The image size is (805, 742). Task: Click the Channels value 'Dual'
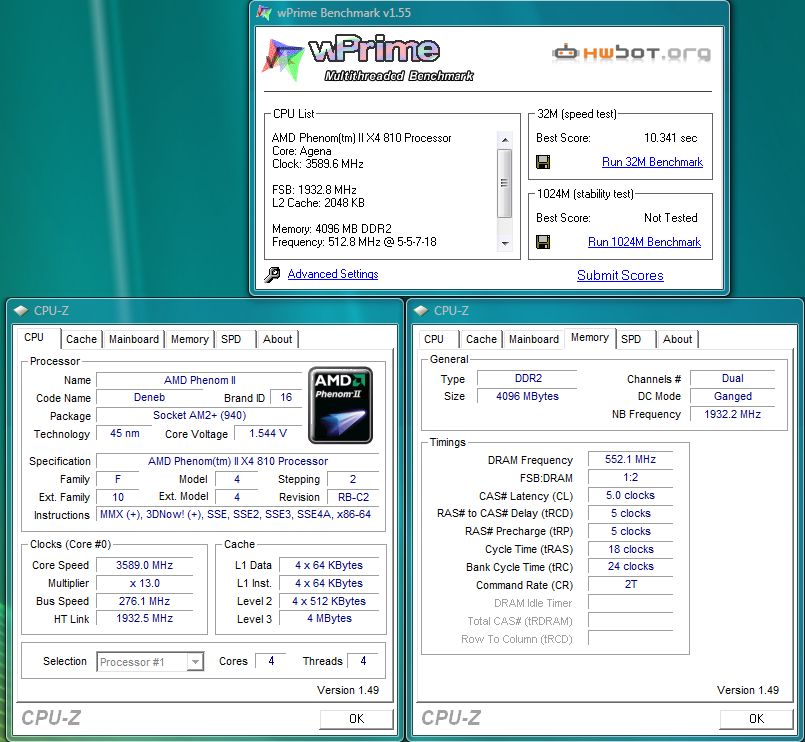click(x=732, y=378)
